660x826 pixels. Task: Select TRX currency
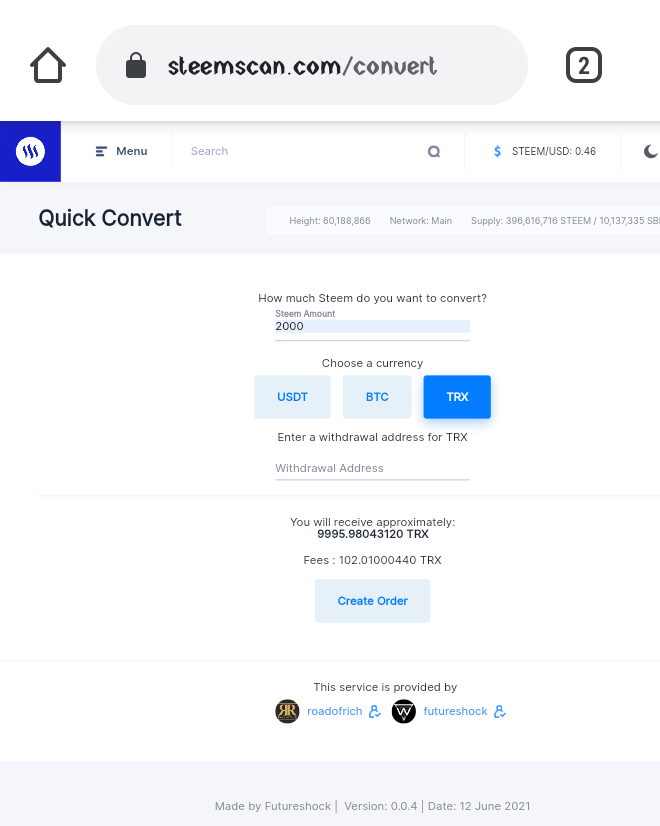pos(457,397)
